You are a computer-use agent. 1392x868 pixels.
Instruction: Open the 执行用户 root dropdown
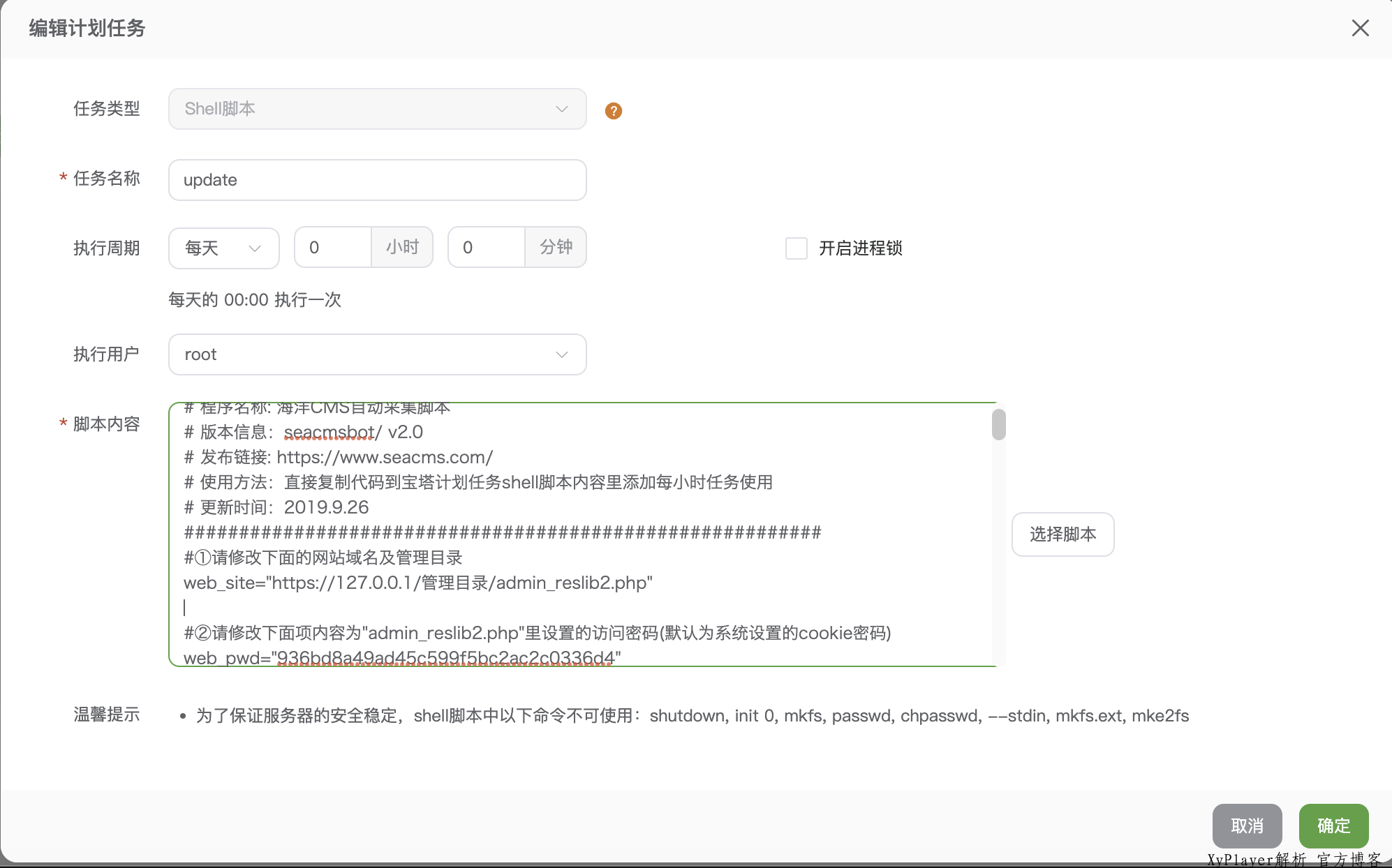click(x=377, y=354)
